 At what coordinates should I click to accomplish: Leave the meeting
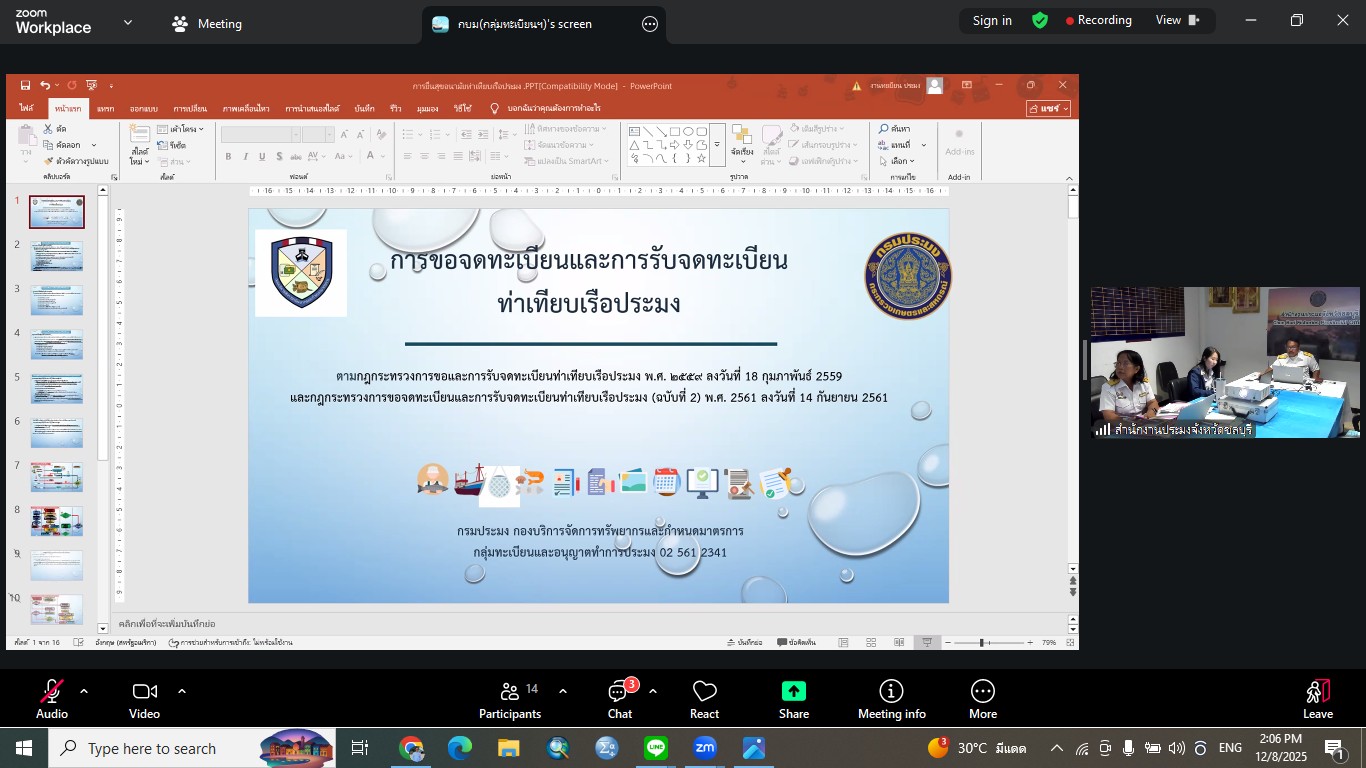coord(1317,698)
